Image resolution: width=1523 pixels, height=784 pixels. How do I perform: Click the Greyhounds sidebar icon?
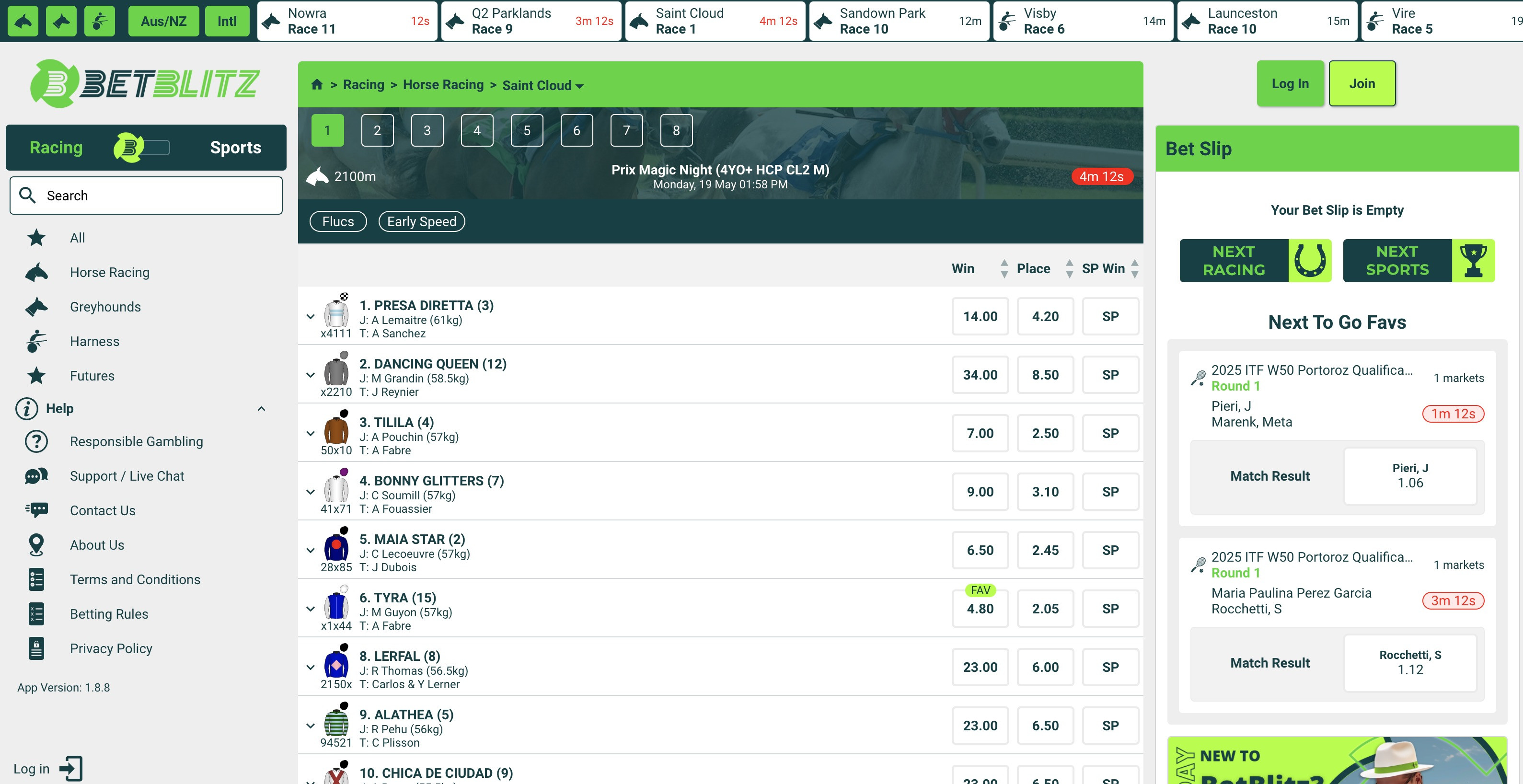(x=36, y=307)
